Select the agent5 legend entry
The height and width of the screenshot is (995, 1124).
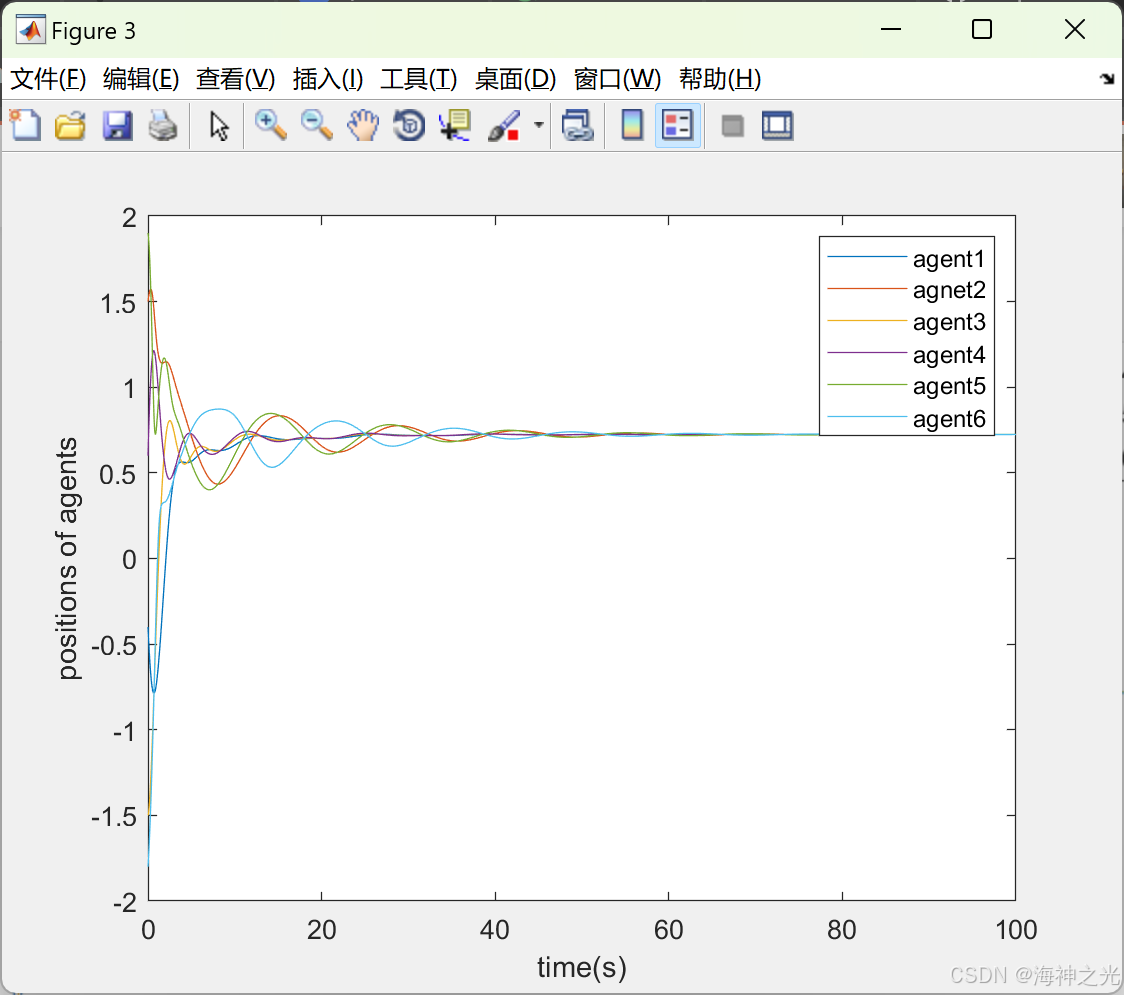pos(906,386)
